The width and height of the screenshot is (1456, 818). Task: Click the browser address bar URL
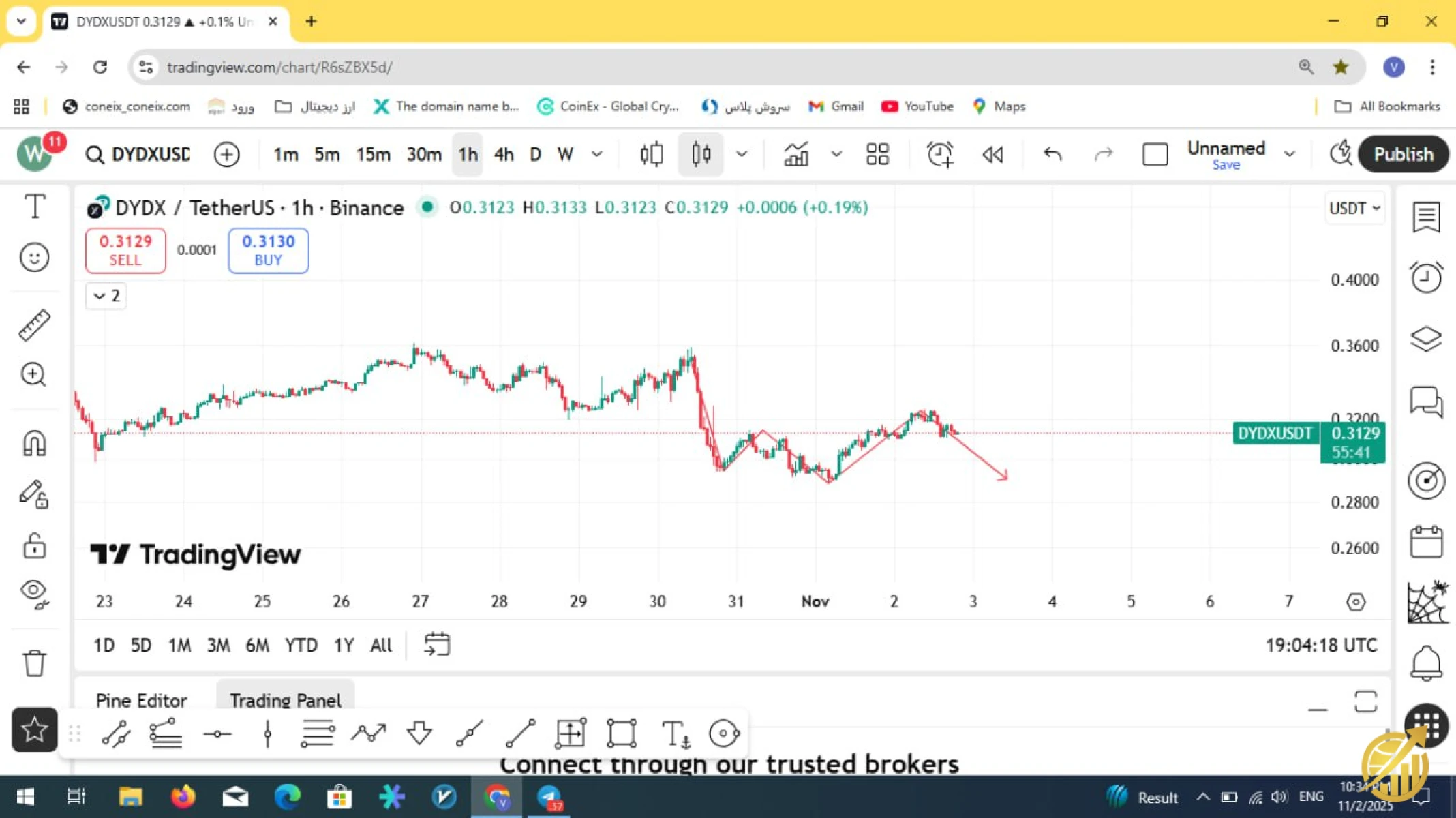coord(279,67)
